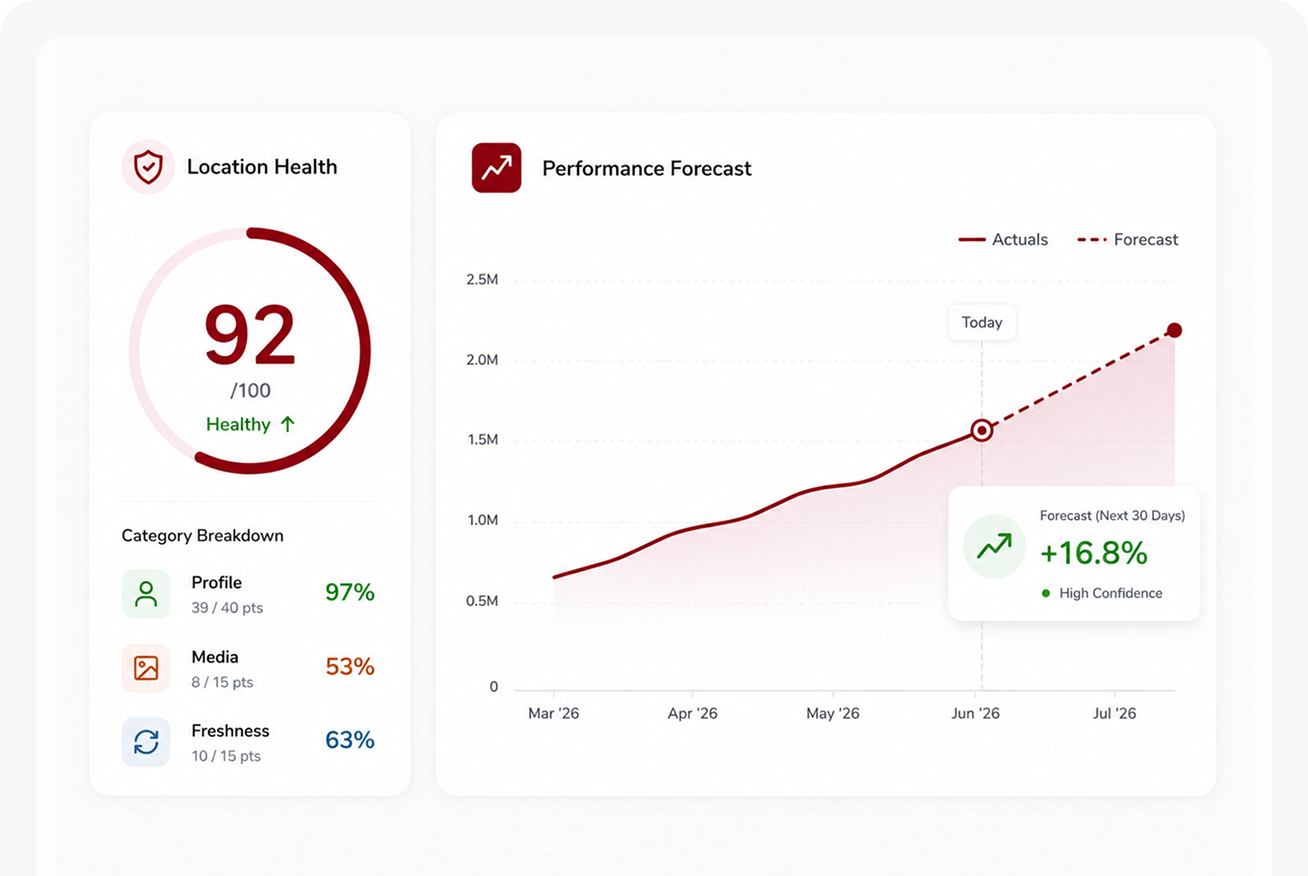Click the 1.0M y-axis label
1308x876 pixels.
point(482,521)
